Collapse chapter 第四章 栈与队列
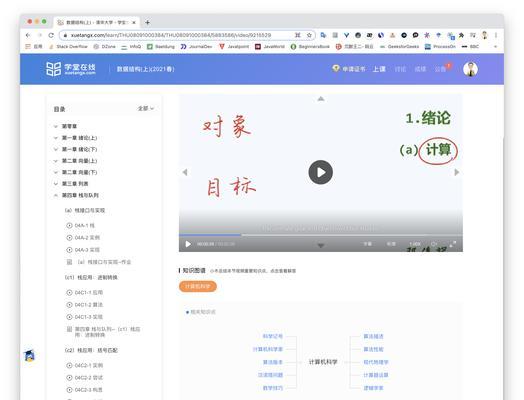 pyautogui.click(x=76, y=195)
